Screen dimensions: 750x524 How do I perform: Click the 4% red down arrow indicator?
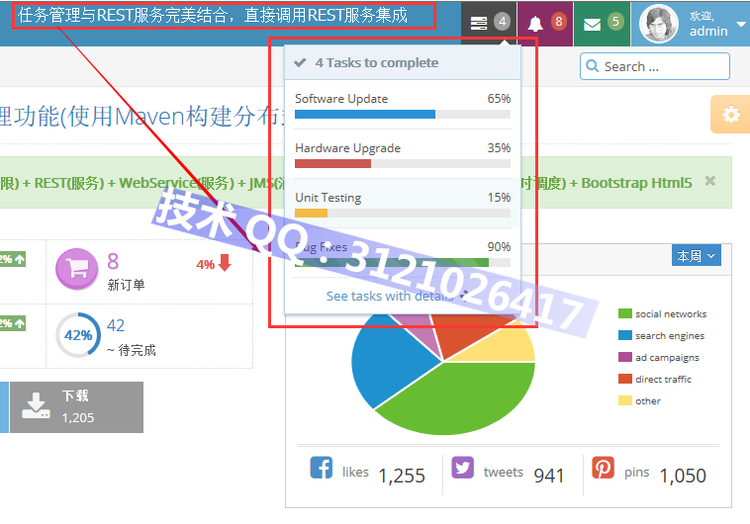tap(213, 263)
